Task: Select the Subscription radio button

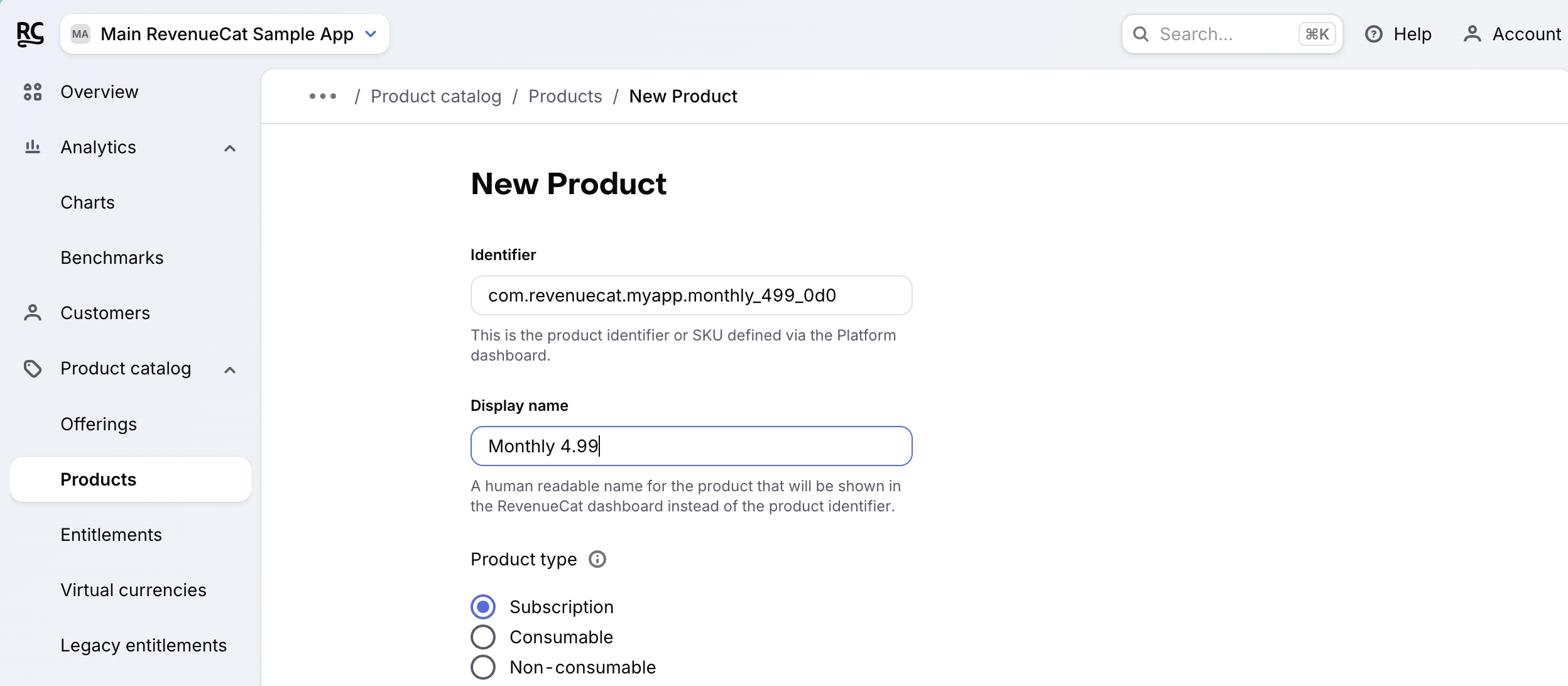Action: 483,607
